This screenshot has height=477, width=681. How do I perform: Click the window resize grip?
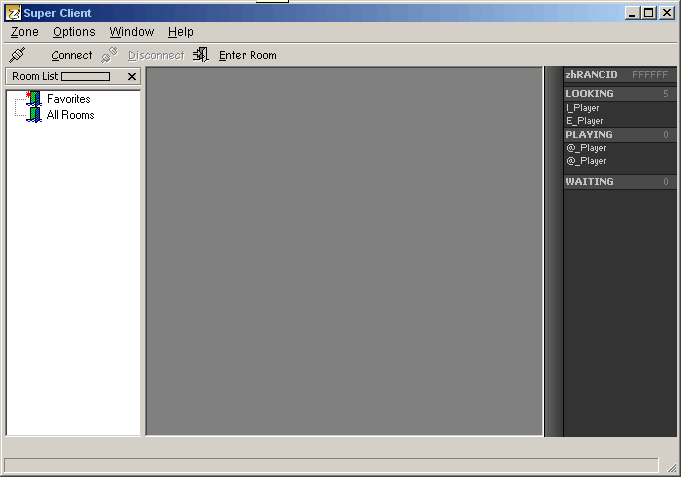671,468
